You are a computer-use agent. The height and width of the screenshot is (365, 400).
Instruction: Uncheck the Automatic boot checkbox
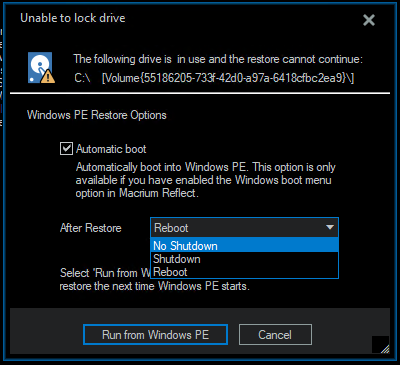coord(66,148)
